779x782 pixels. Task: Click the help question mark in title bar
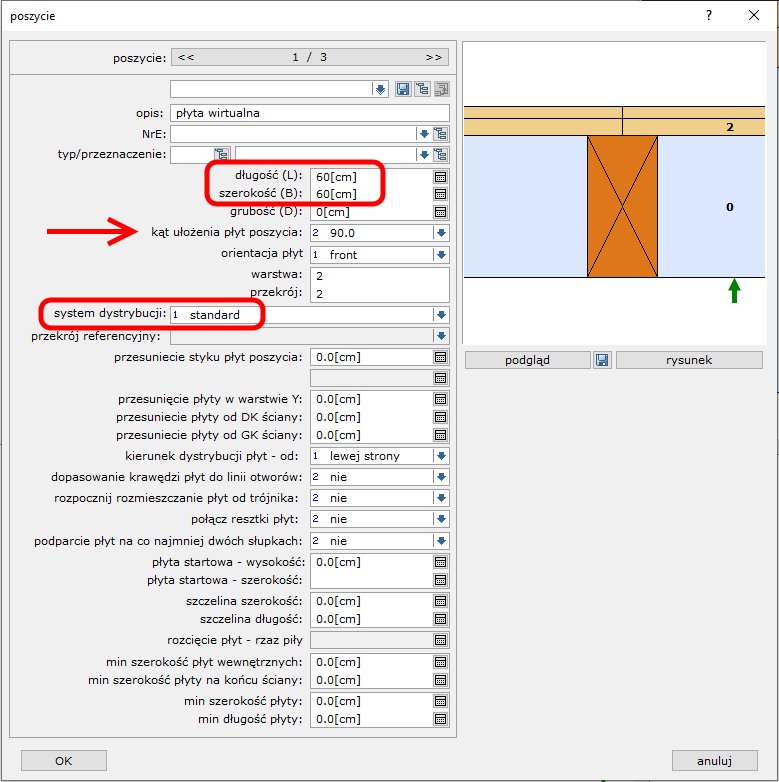[708, 16]
